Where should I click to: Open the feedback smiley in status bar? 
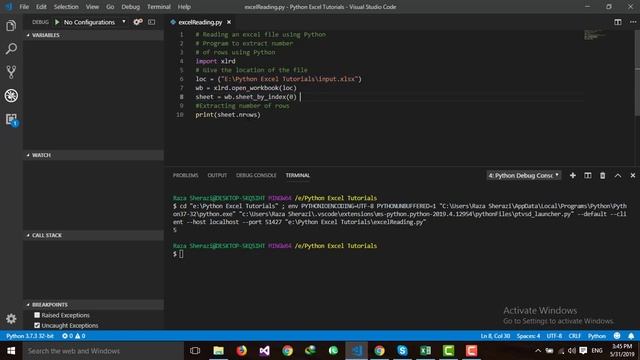coord(617,336)
